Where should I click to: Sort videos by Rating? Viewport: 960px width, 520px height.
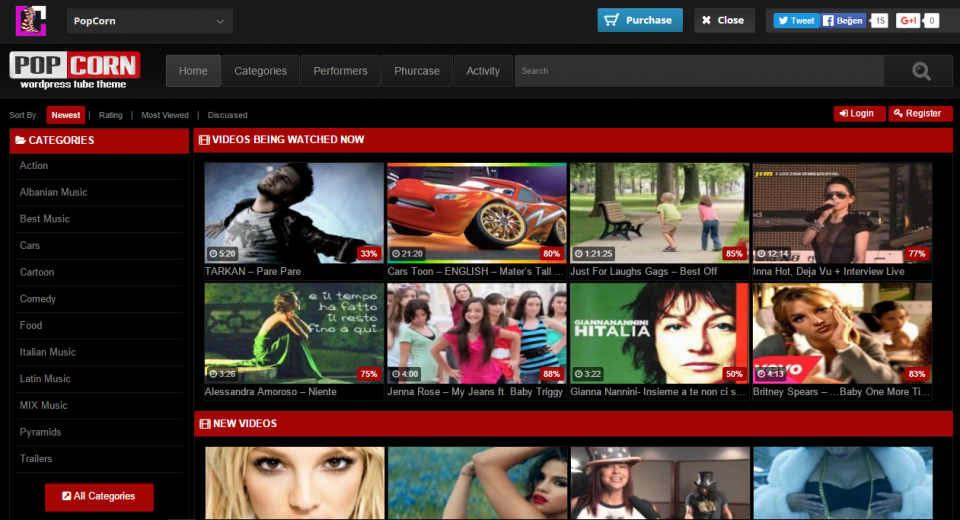pyautogui.click(x=111, y=115)
